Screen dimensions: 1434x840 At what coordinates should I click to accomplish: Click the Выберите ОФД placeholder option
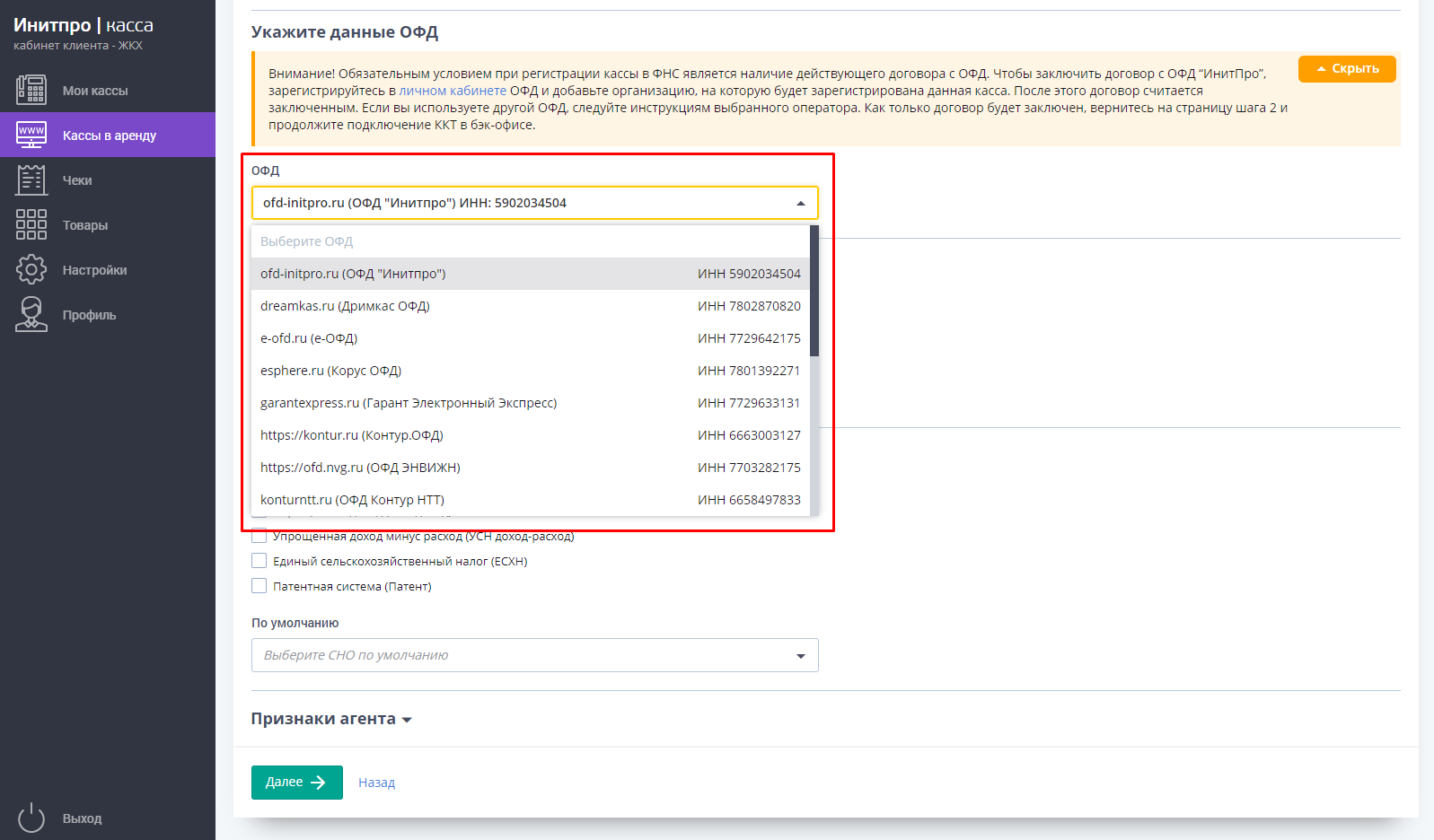tap(531, 241)
